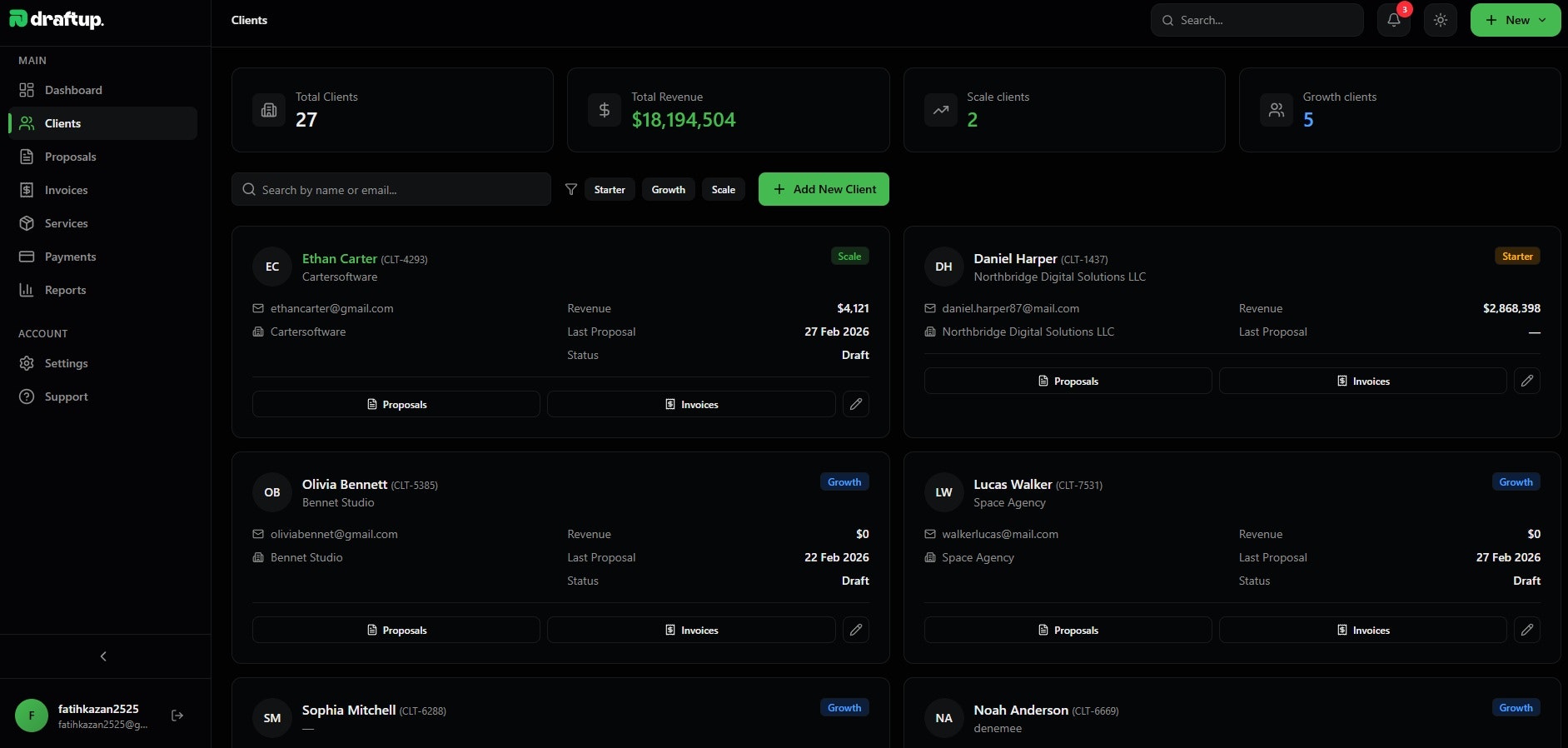Open Olivia Bennett's Invoices

[691, 630]
